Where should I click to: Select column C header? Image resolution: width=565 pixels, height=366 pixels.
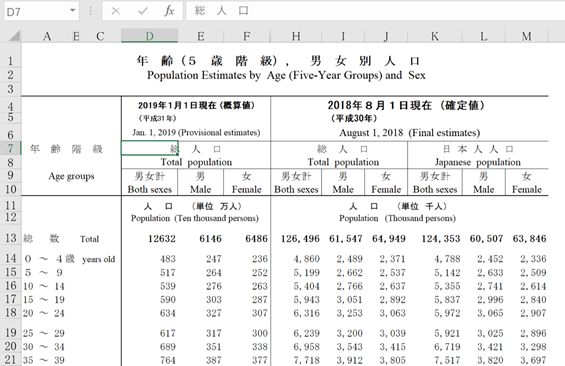click(x=100, y=36)
